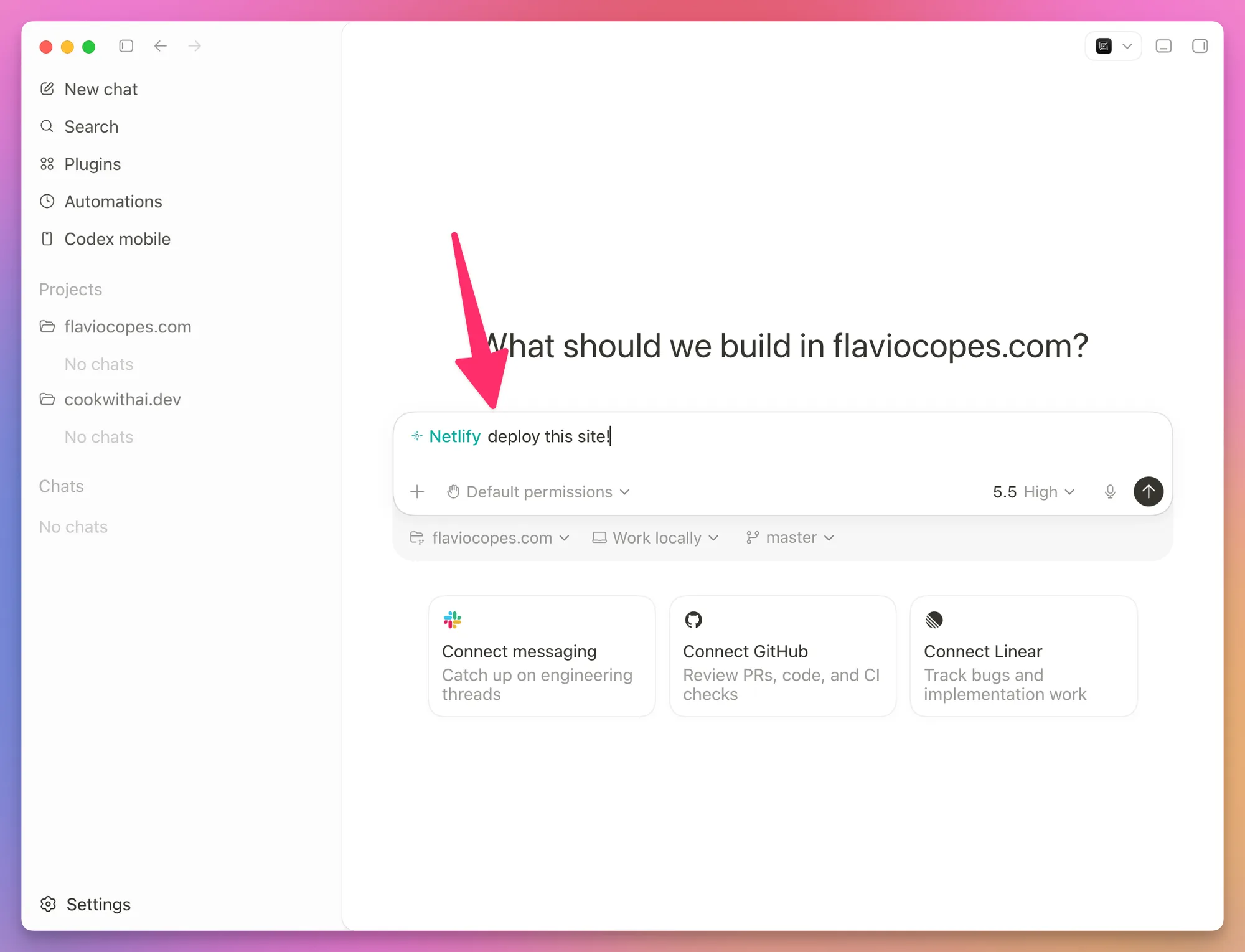Click 'No chats' under cookwithai.dev
Image resolution: width=1245 pixels, height=952 pixels.
[99, 436]
